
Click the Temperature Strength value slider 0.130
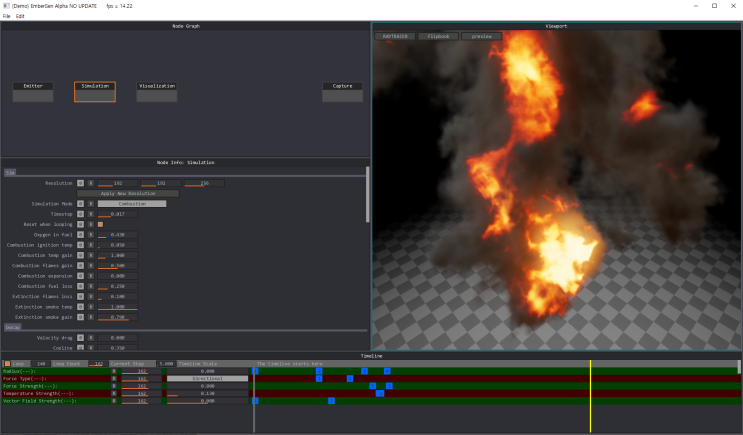pyautogui.click(x=207, y=393)
